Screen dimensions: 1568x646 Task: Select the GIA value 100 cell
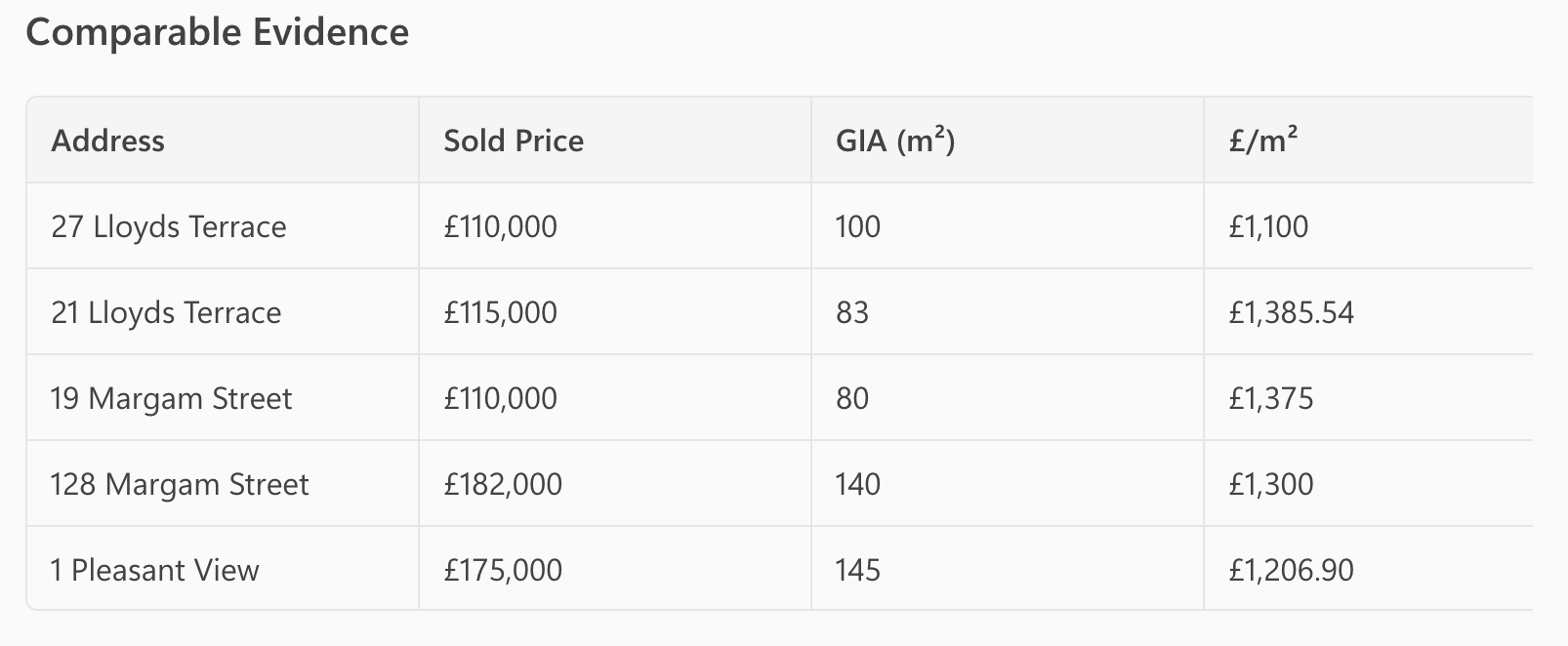click(858, 226)
